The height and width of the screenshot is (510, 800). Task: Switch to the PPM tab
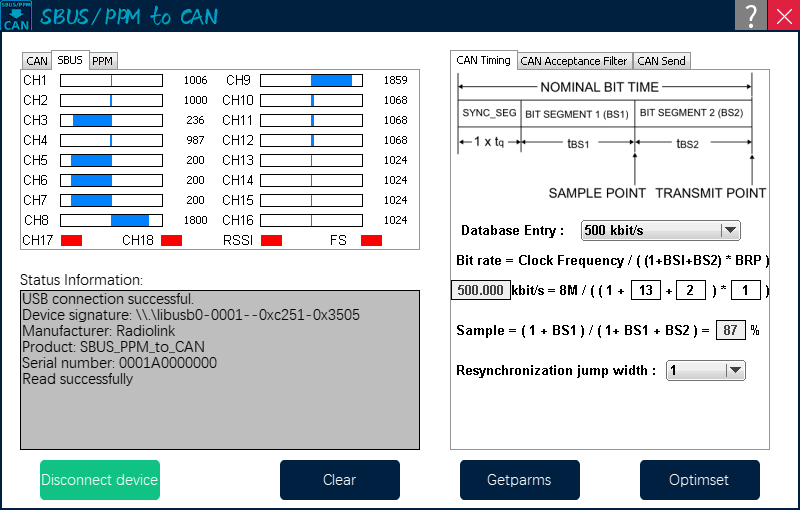click(x=102, y=61)
